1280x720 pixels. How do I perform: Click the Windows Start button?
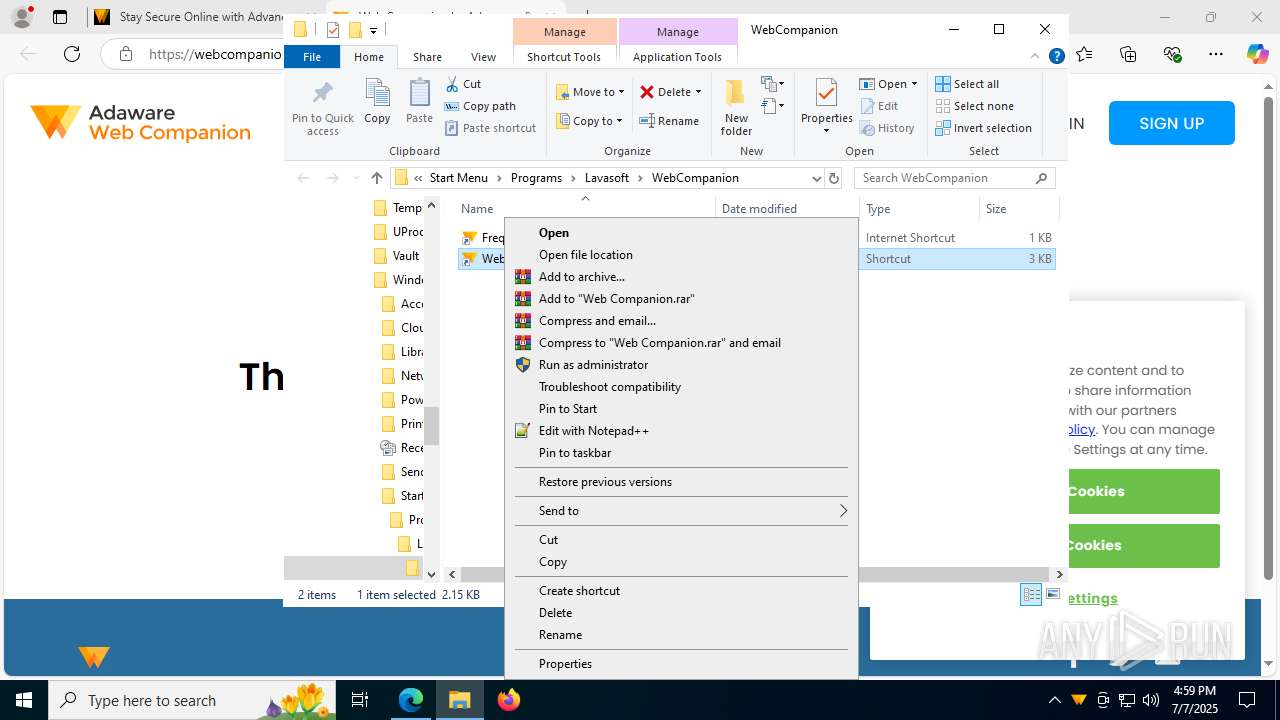24,700
